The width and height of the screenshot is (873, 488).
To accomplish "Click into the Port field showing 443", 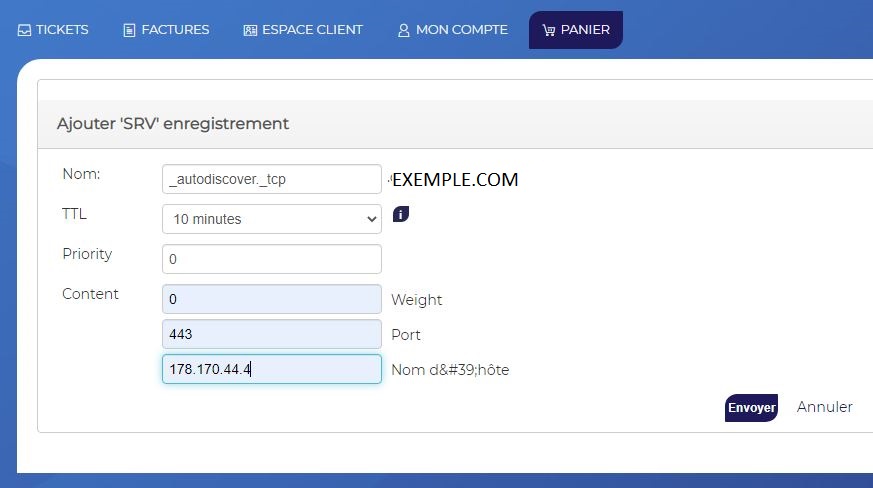I will pos(272,334).
